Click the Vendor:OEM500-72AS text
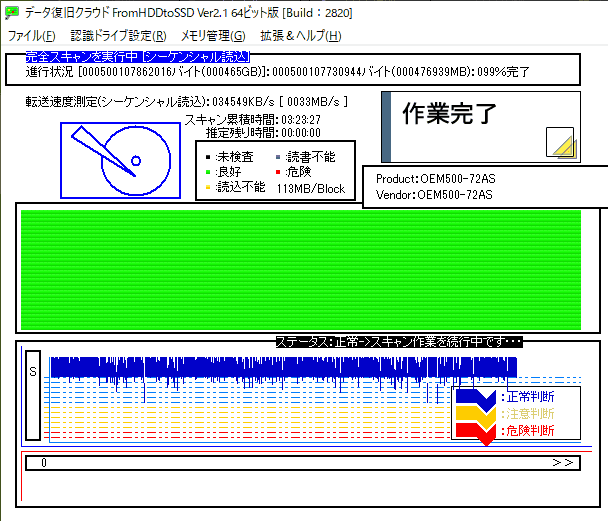Image resolution: width=608 pixels, height=521 pixels. click(x=434, y=195)
